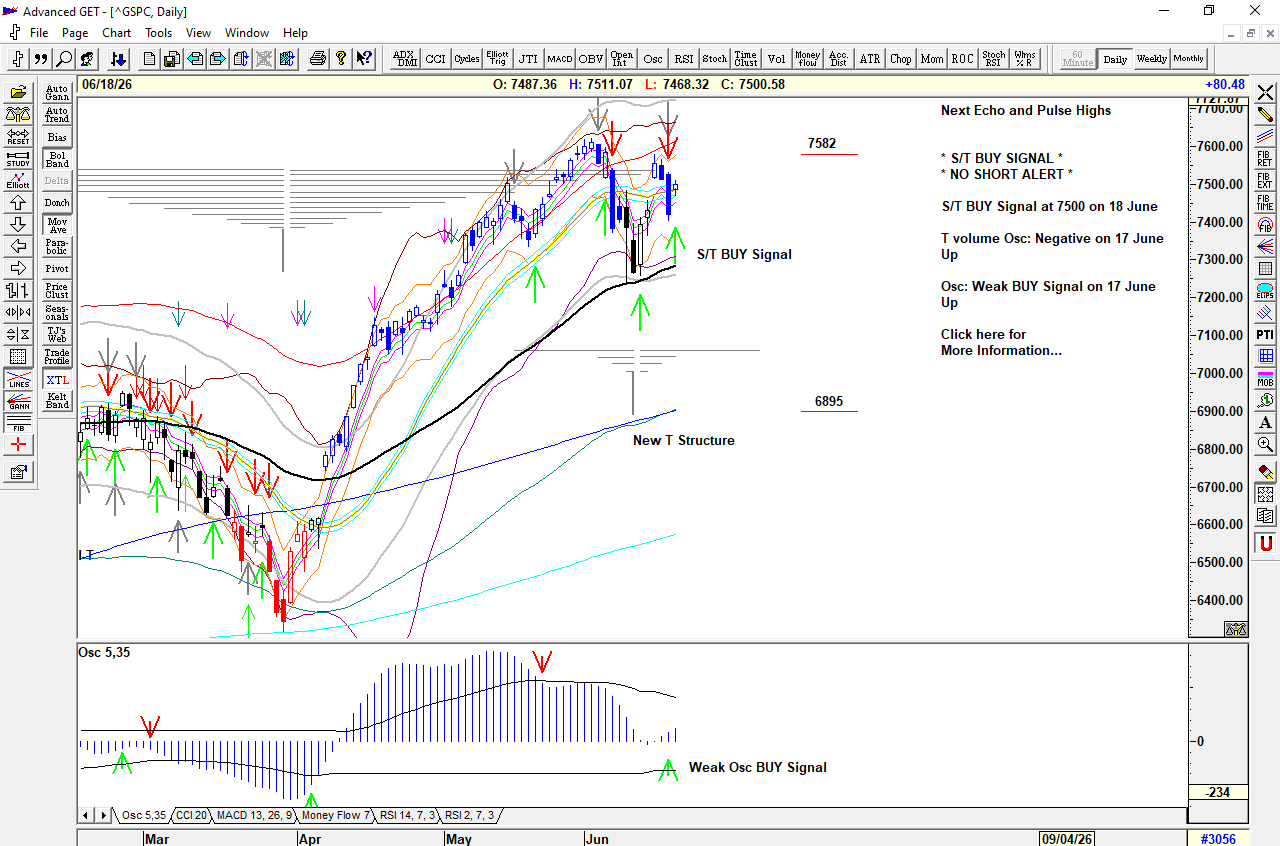The width and height of the screenshot is (1280, 846).
Task: Click the printer icon
Action: (318, 59)
